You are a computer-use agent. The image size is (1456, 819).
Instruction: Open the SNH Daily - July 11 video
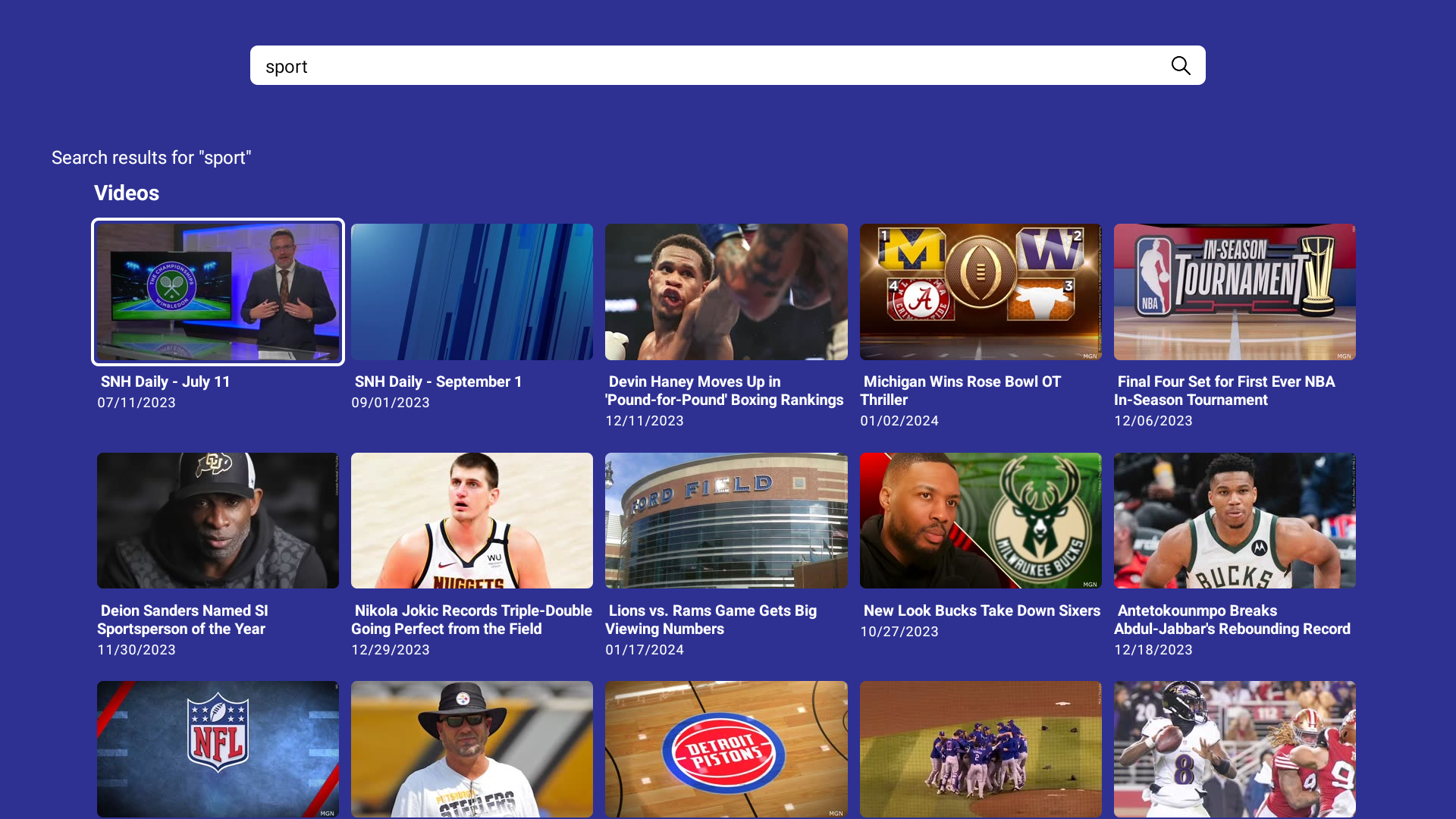[218, 292]
